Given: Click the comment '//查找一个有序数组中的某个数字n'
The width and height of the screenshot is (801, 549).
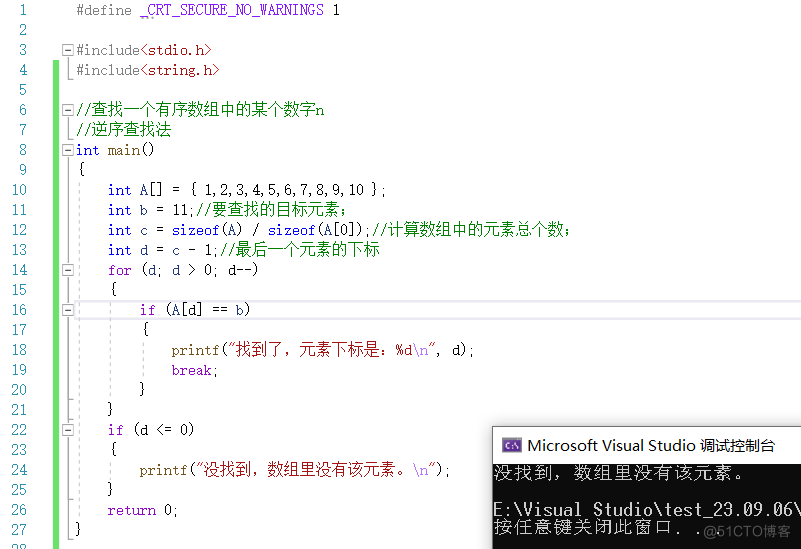Looking at the screenshot, I should click(200, 110).
